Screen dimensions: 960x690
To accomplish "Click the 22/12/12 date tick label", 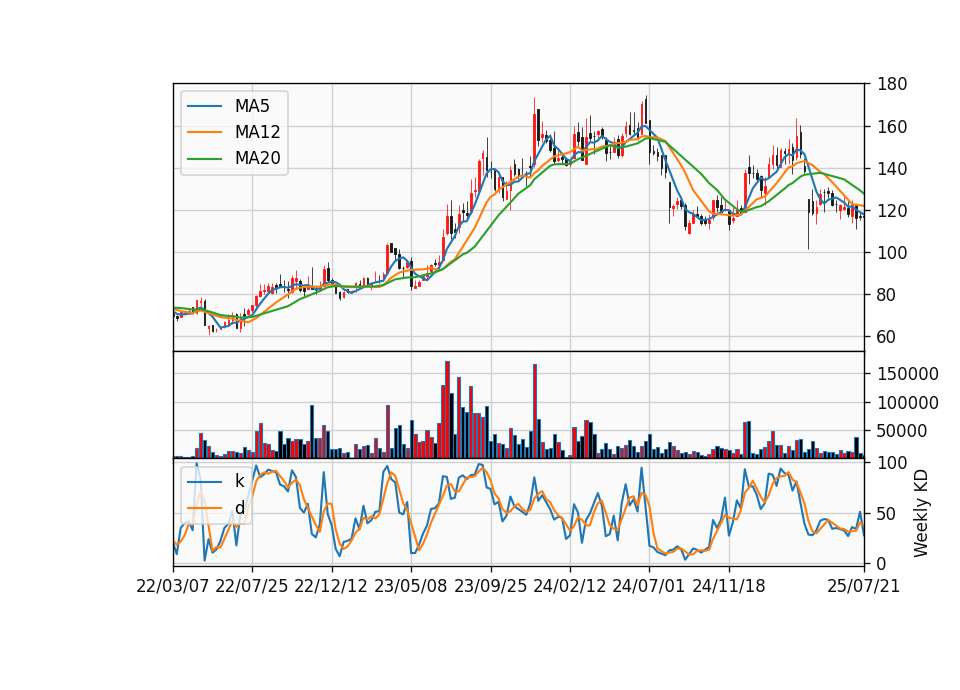I will point(331,587).
